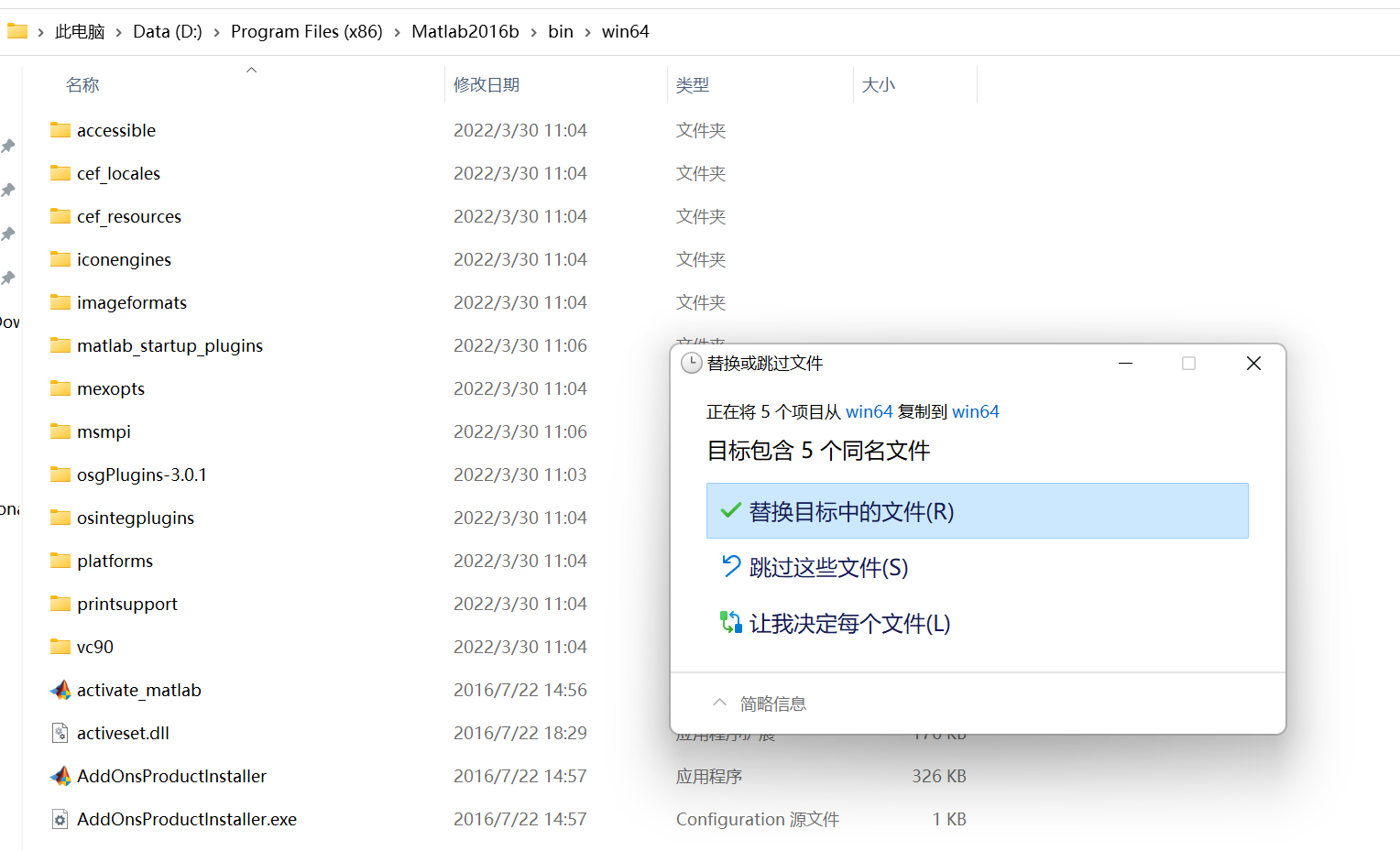Go to Matlab2016b breadcrumb segment
This screenshot has height=851, width=1400.
coord(465,31)
